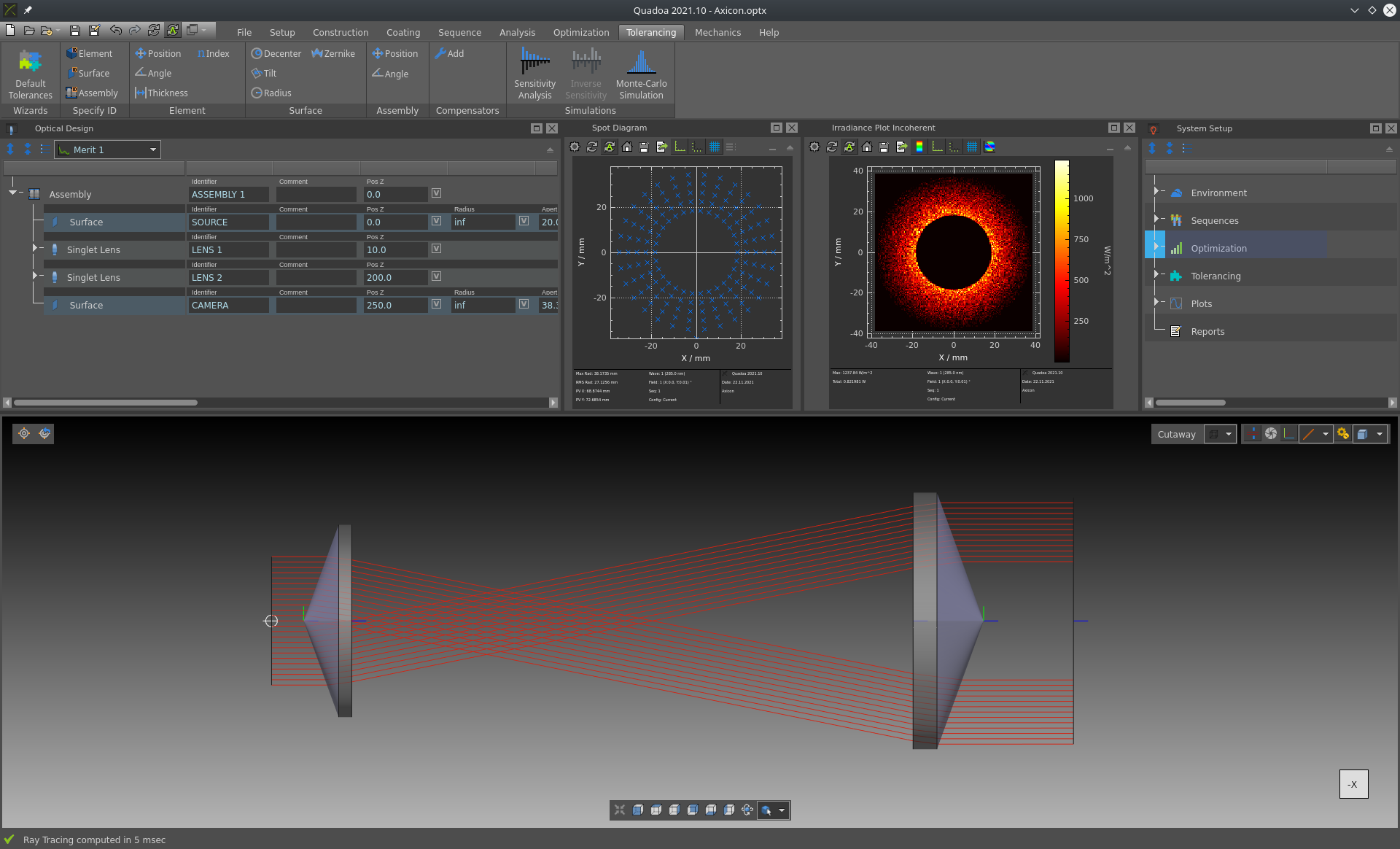This screenshot has width=1400, height=849.
Task: Open the File menu
Action: click(244, 33)
